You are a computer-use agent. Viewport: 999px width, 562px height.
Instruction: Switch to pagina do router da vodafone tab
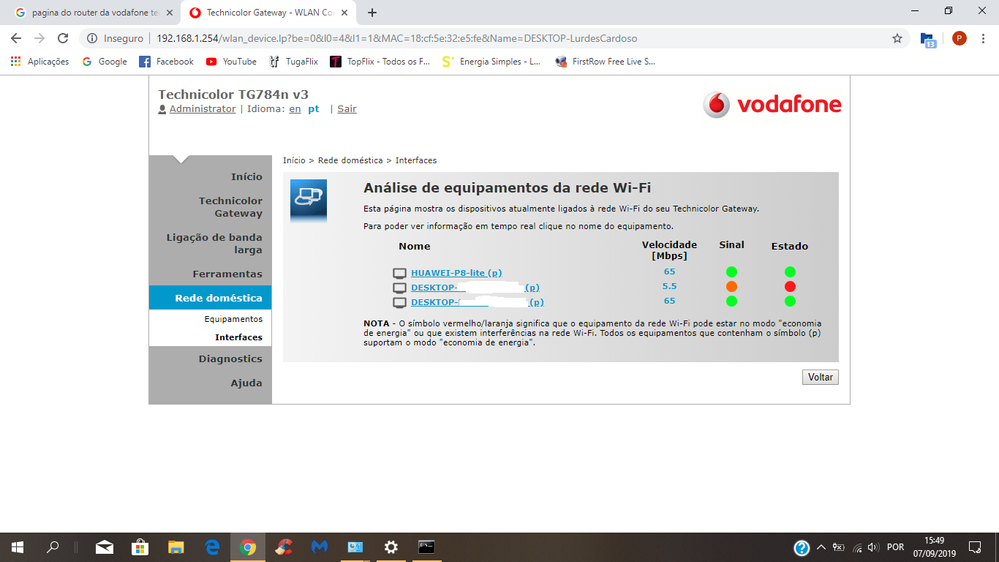click(94, 12)
